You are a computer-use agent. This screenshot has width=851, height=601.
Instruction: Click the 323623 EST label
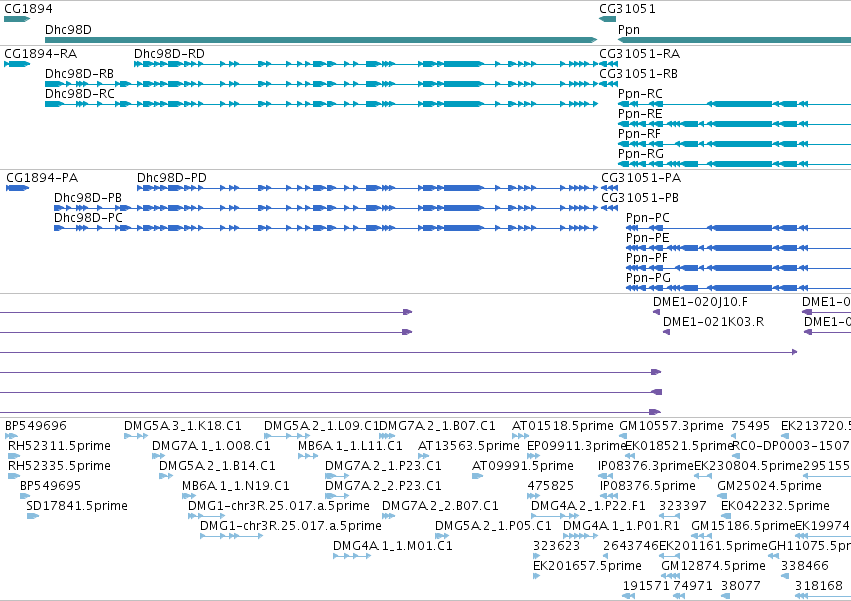[556, 546]
